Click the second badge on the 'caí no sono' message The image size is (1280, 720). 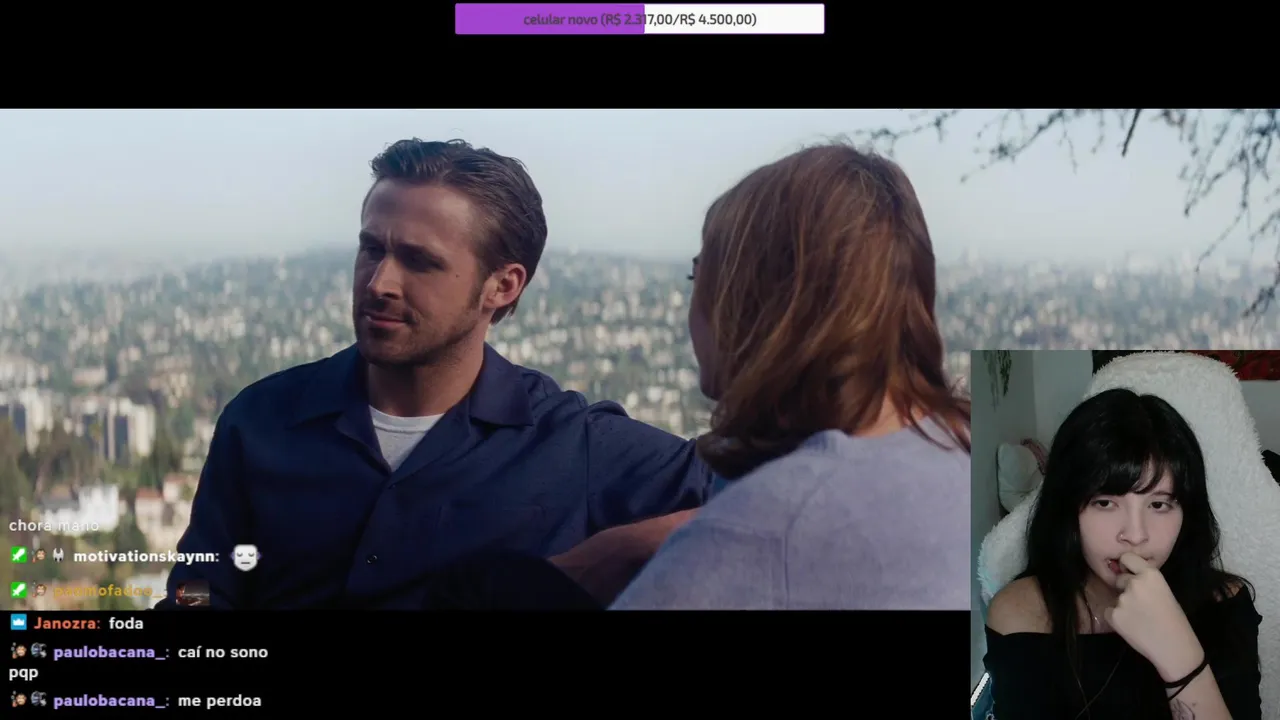(x=38, y=652)
